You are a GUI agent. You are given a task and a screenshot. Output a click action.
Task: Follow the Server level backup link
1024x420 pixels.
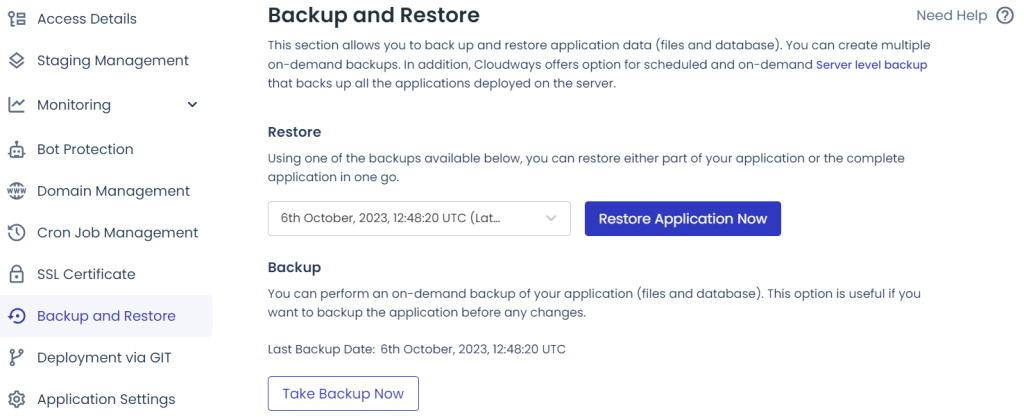tap(872, 65)
